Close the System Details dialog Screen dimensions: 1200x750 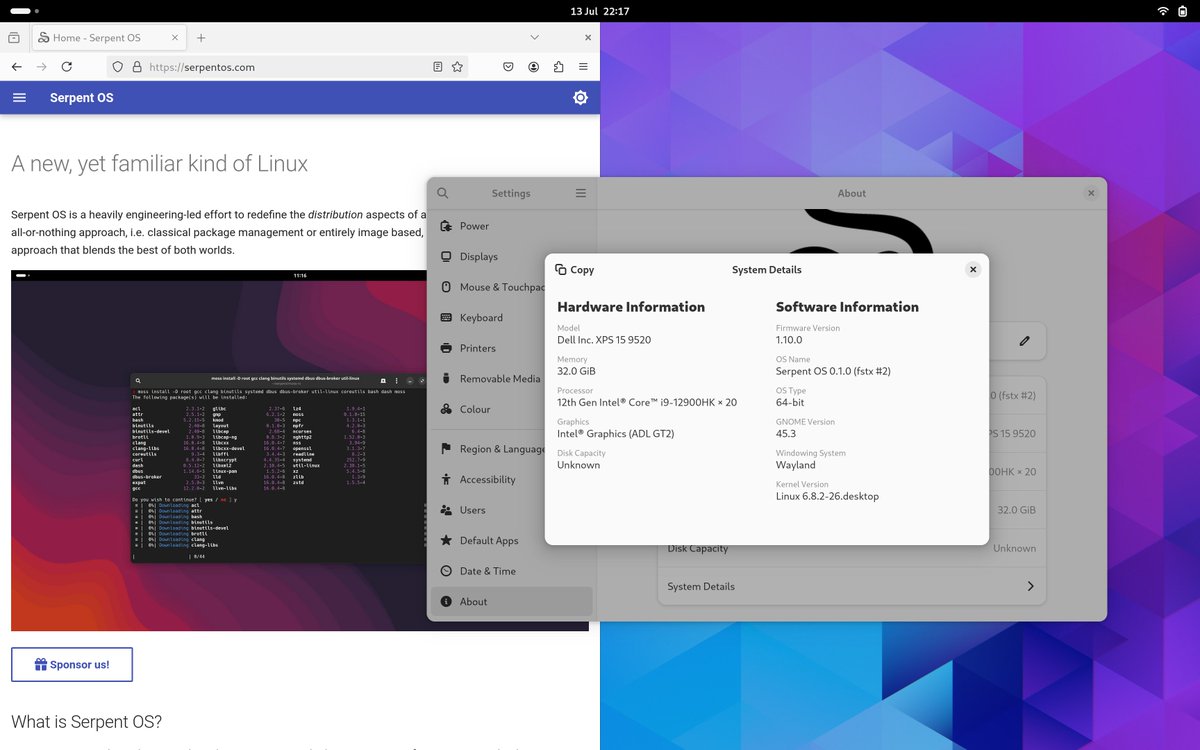(973, 269)
